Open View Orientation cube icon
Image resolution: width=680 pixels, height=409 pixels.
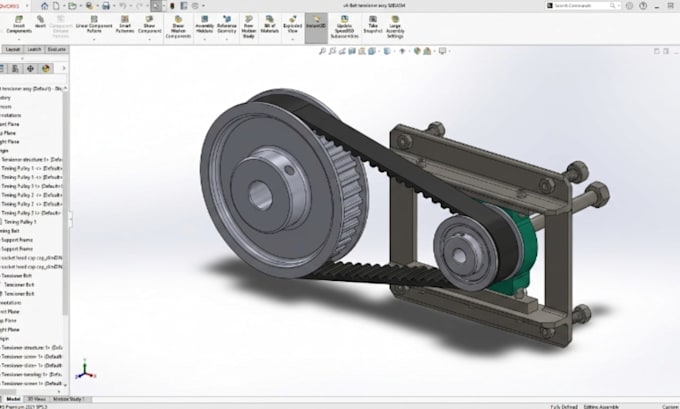(x=372, y=51)
